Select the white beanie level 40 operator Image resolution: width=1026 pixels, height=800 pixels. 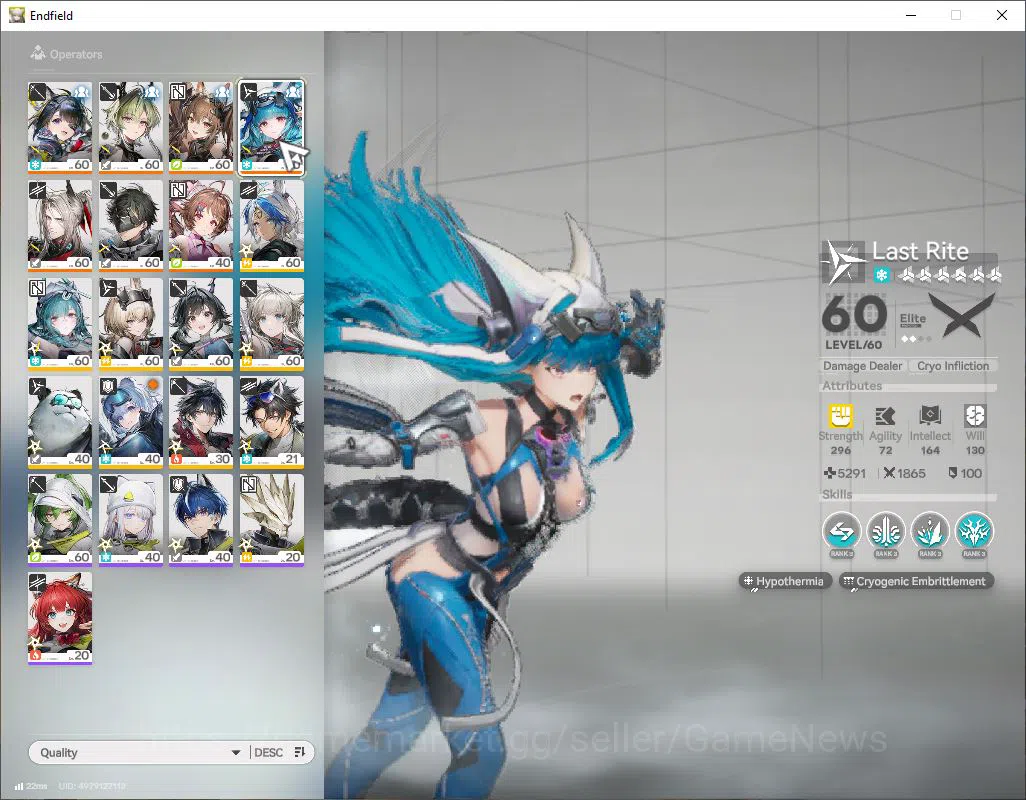(x=130, y=519)
